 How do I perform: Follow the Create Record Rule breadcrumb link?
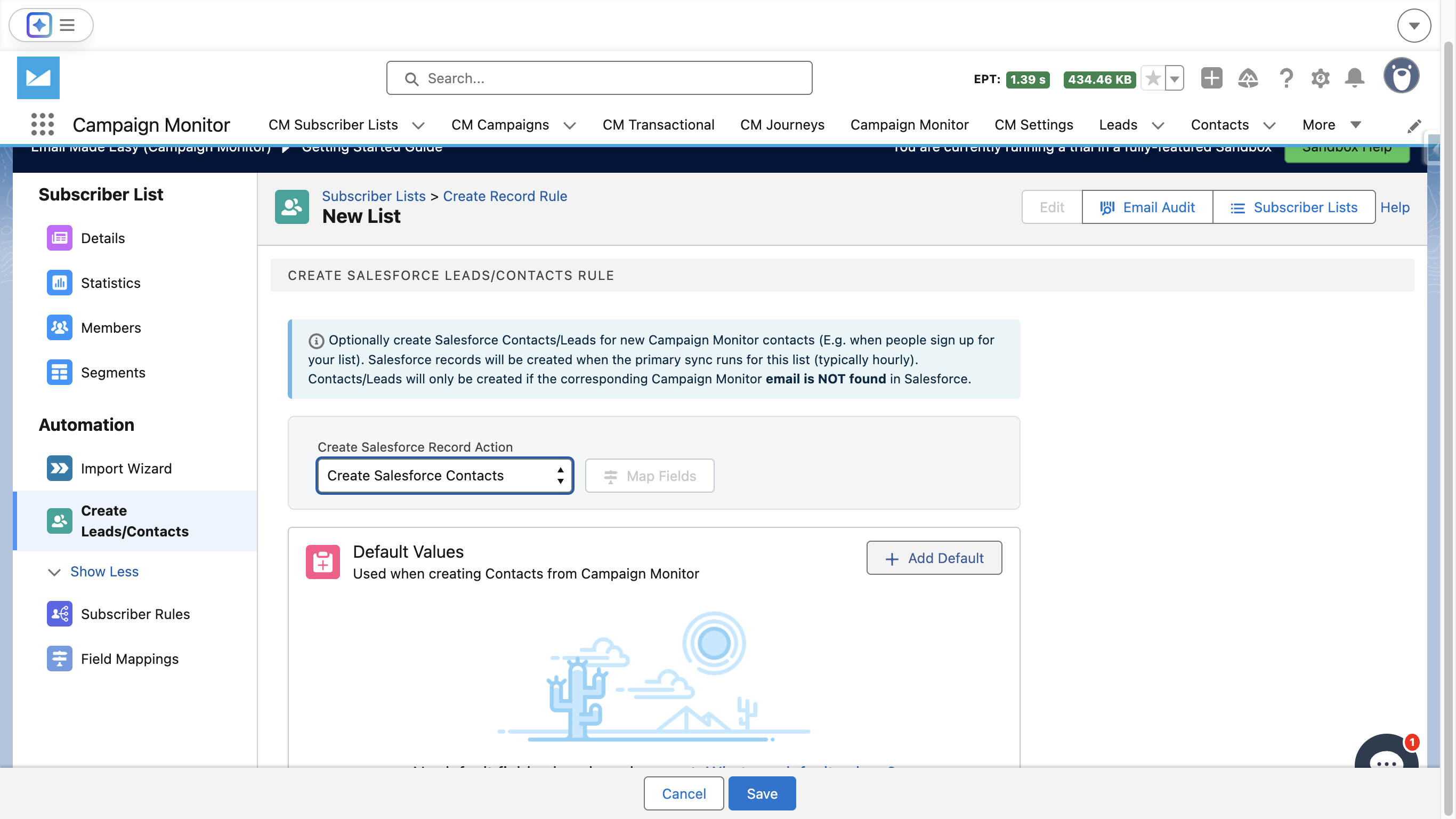coord(505,196)
